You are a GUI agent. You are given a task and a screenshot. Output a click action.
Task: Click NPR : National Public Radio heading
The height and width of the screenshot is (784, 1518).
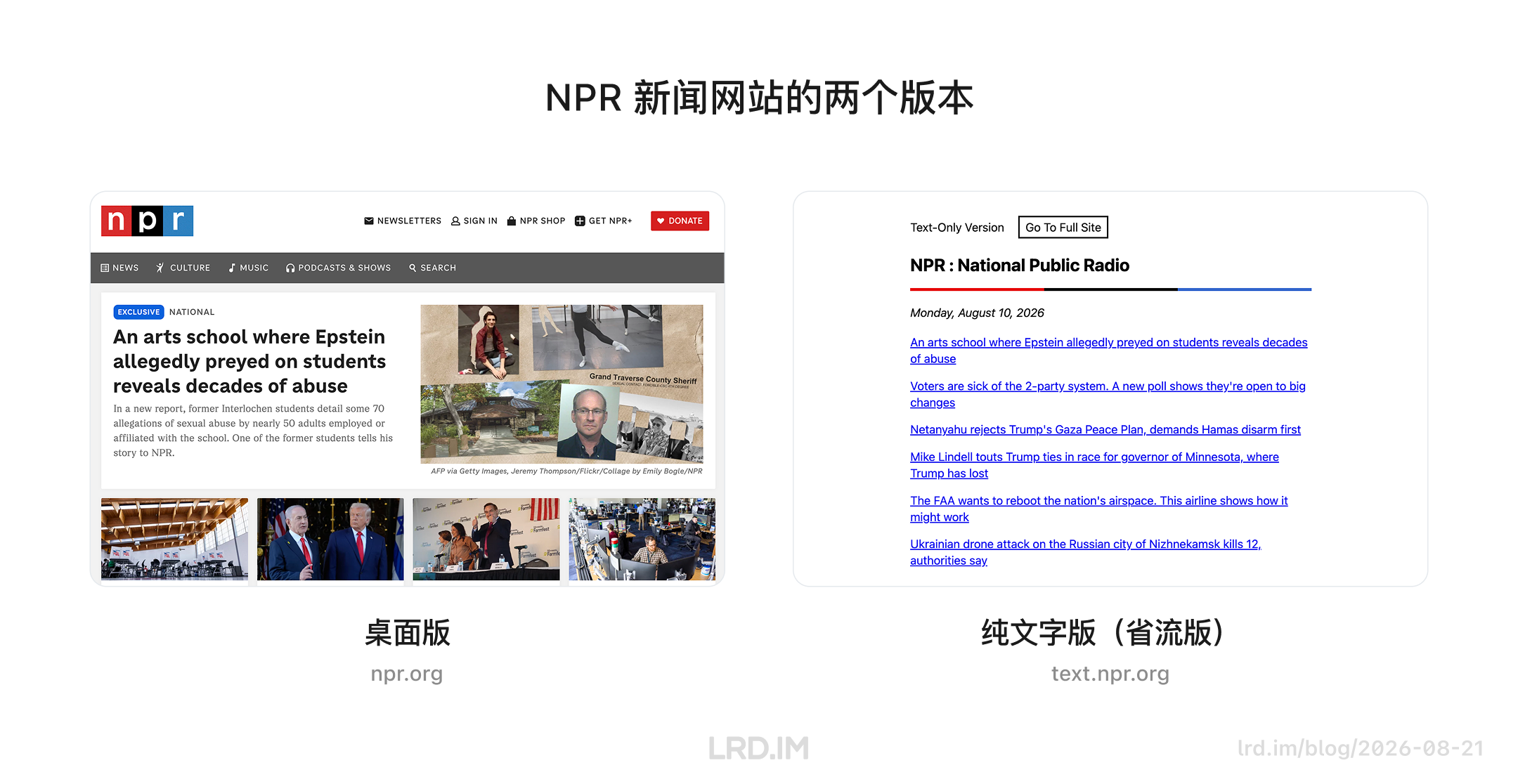coord(1020,265)
